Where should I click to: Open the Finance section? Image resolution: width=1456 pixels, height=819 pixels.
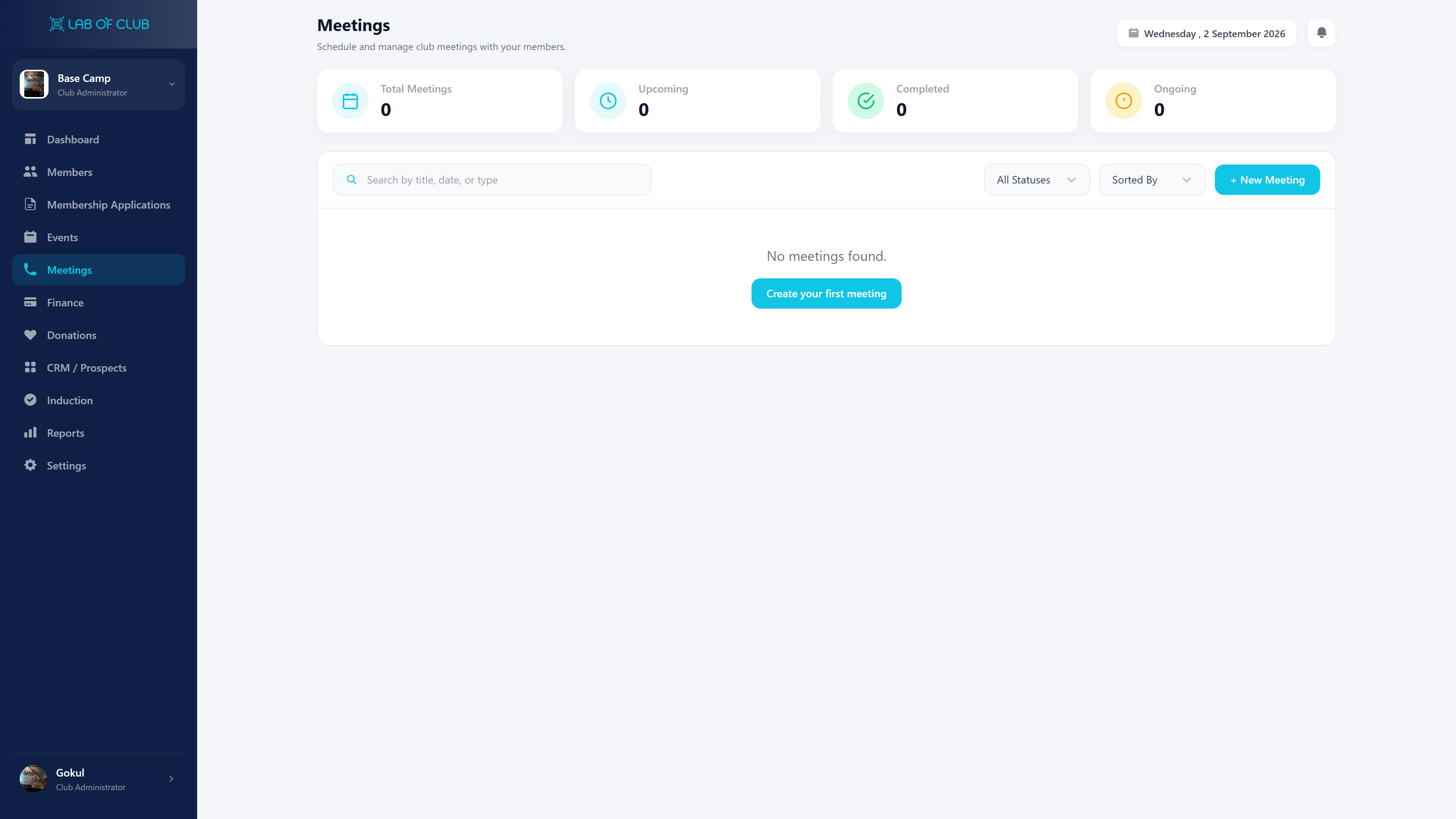98,303
